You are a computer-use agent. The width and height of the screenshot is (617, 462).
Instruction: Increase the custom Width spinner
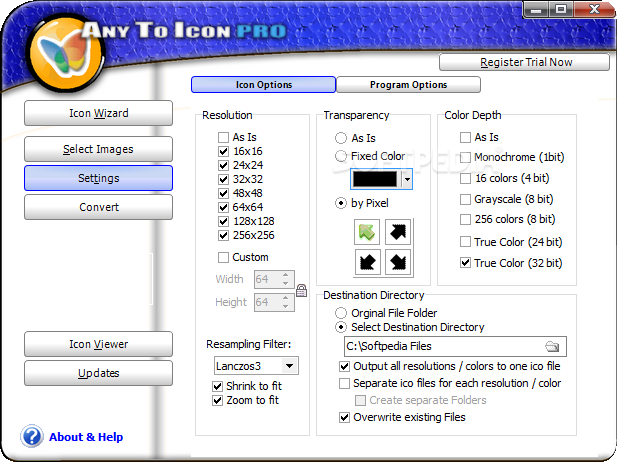coord(286,275)
